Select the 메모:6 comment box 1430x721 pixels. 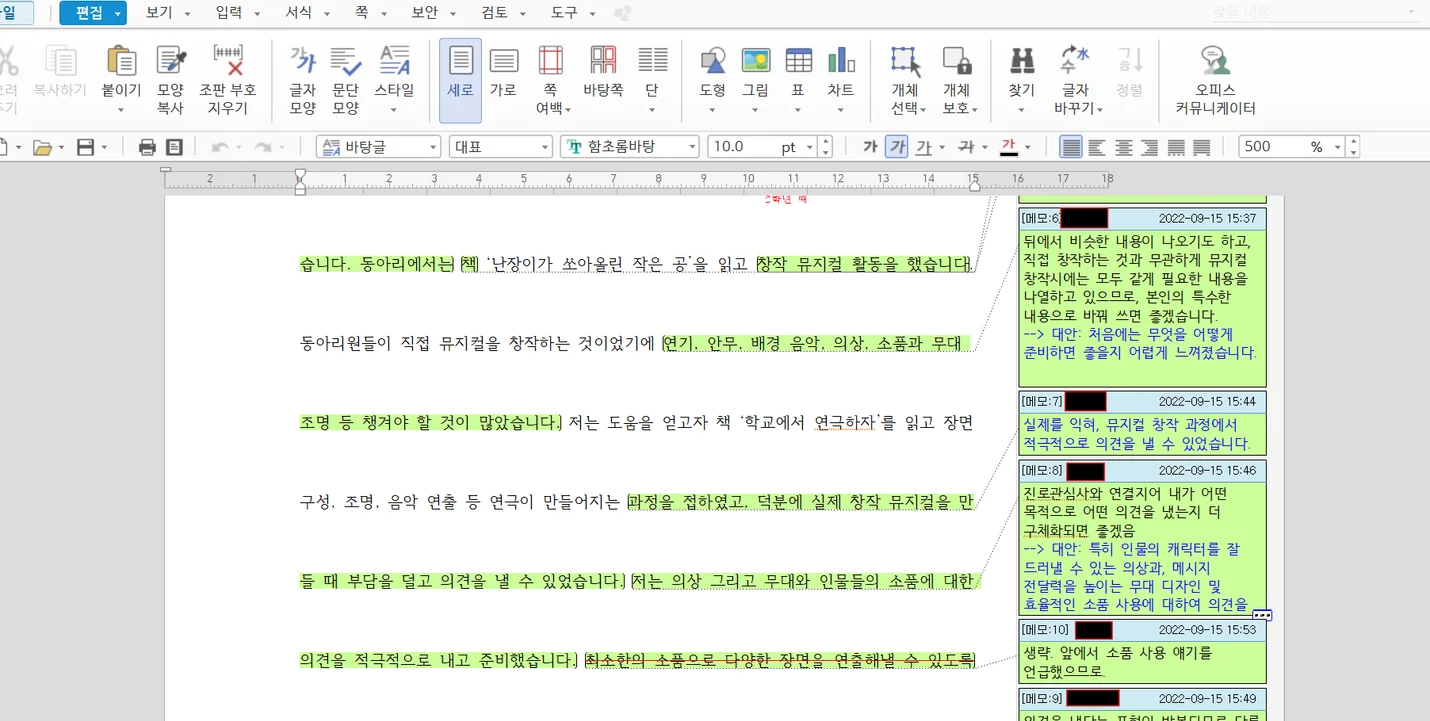click(x=1142, y=297)
